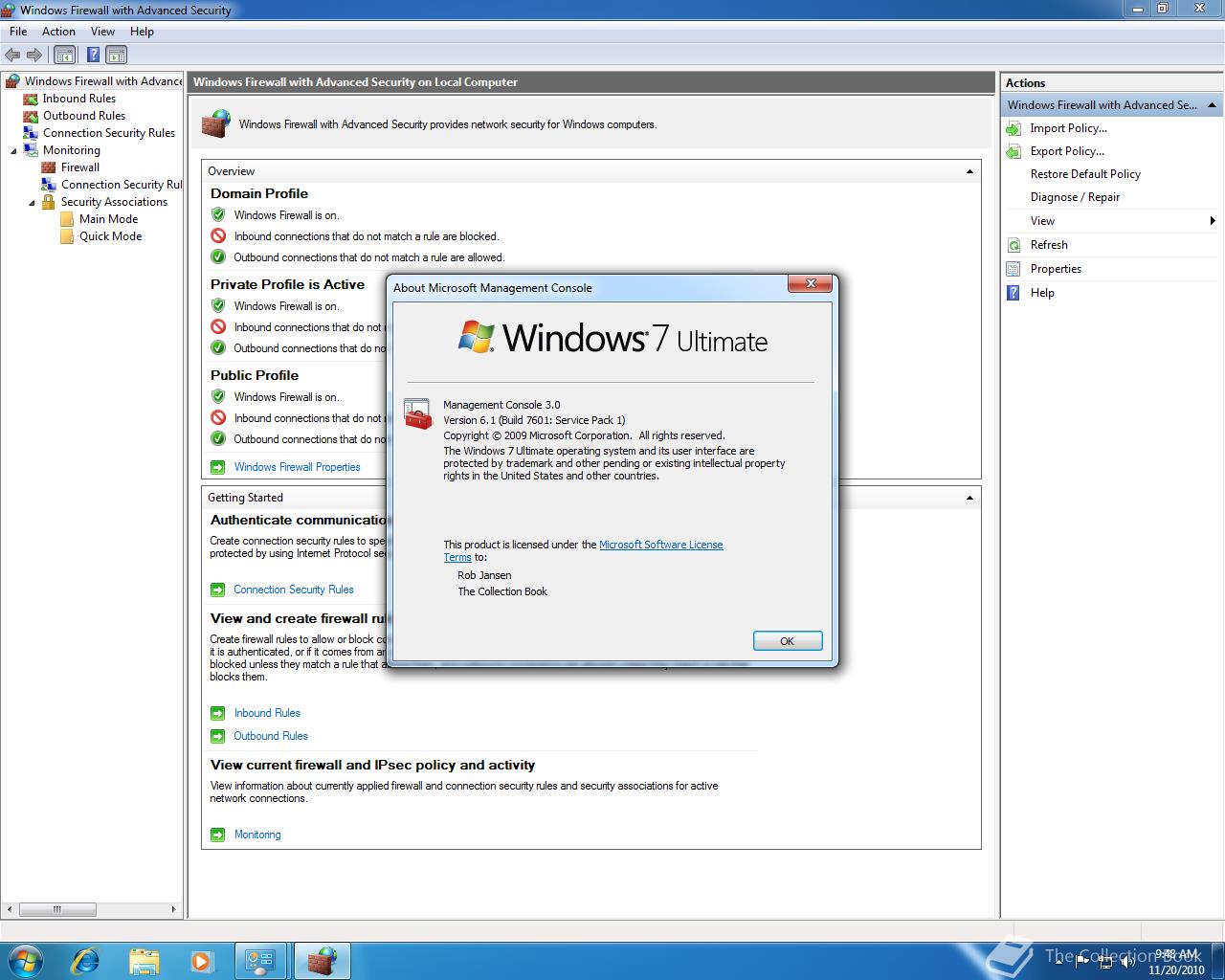Select Outbound Rules in the tree
The width and height of the screenshot is (1225, 980).
click(x=84, y=116)
